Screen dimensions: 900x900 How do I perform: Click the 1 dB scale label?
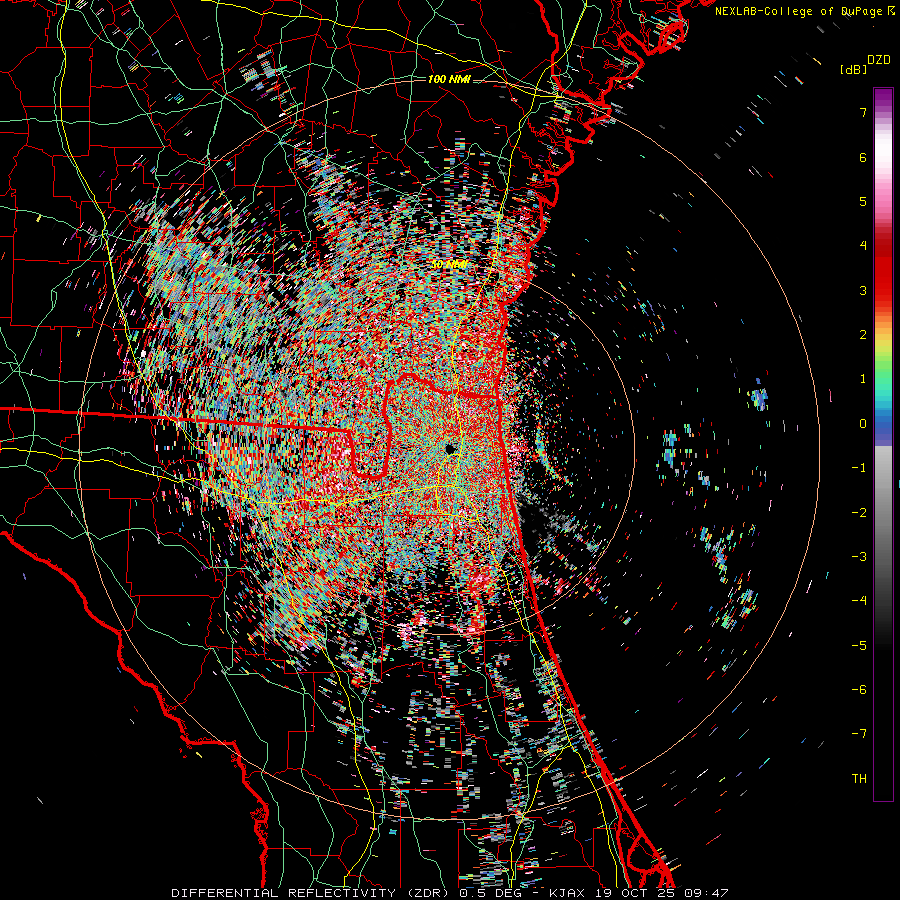863,379
